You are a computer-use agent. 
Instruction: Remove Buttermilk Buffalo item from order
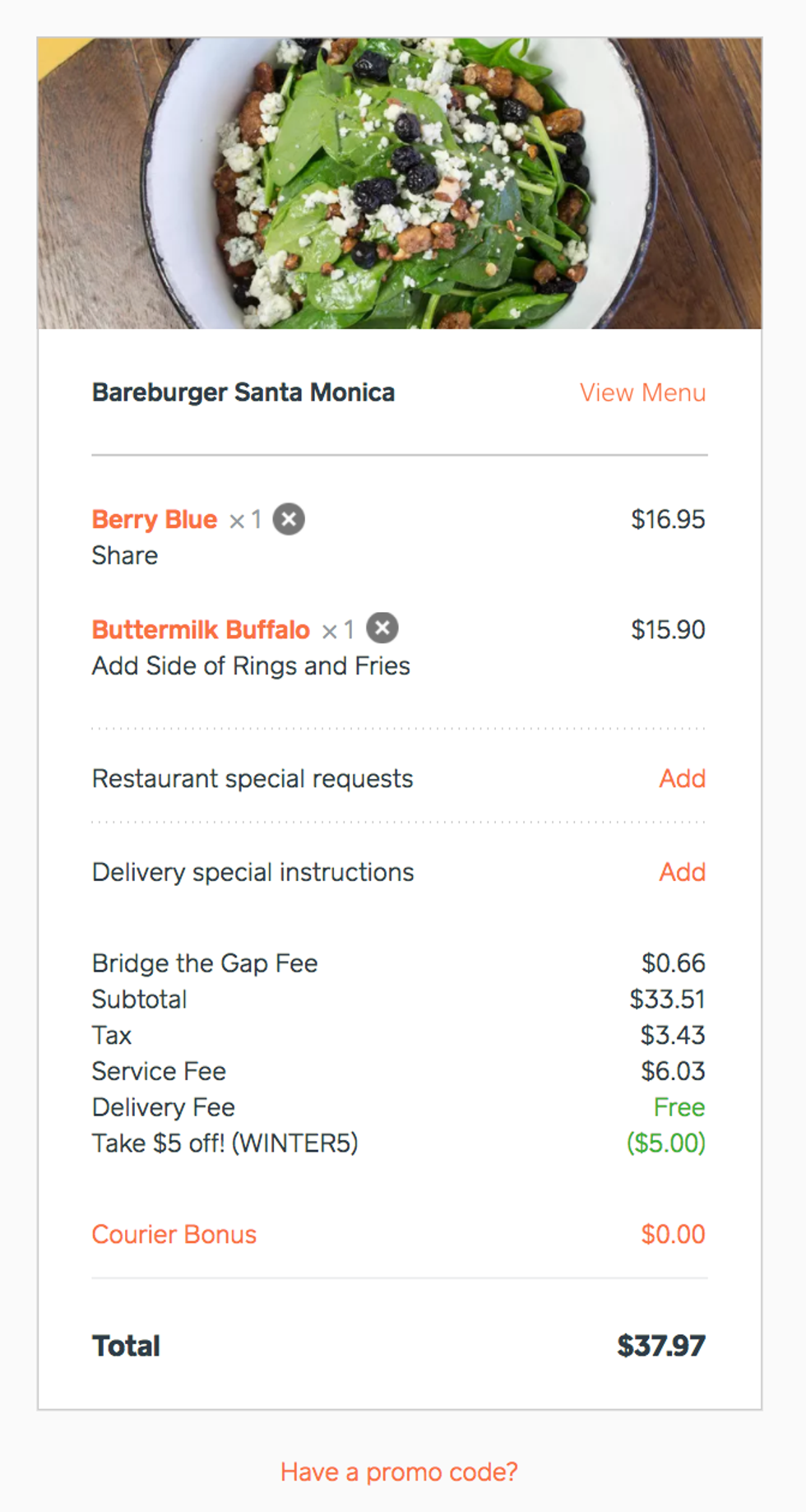[382, 628]
